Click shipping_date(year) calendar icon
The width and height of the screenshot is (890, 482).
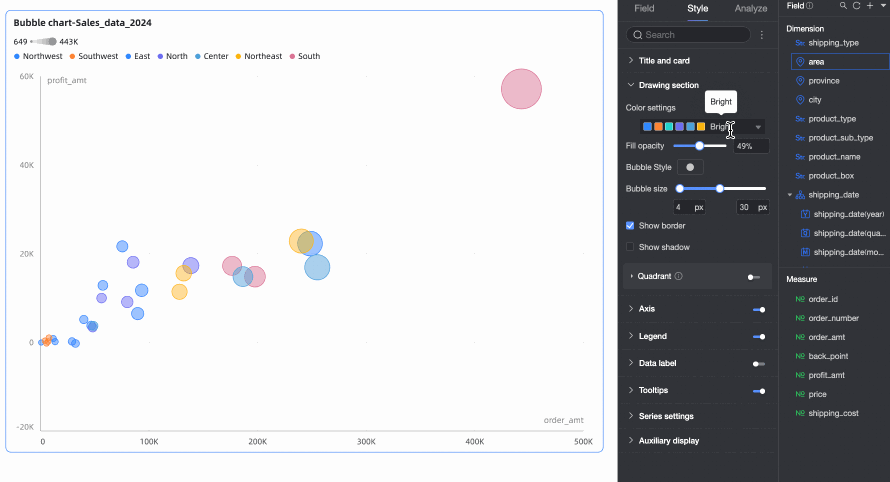[x=805, y=214]
